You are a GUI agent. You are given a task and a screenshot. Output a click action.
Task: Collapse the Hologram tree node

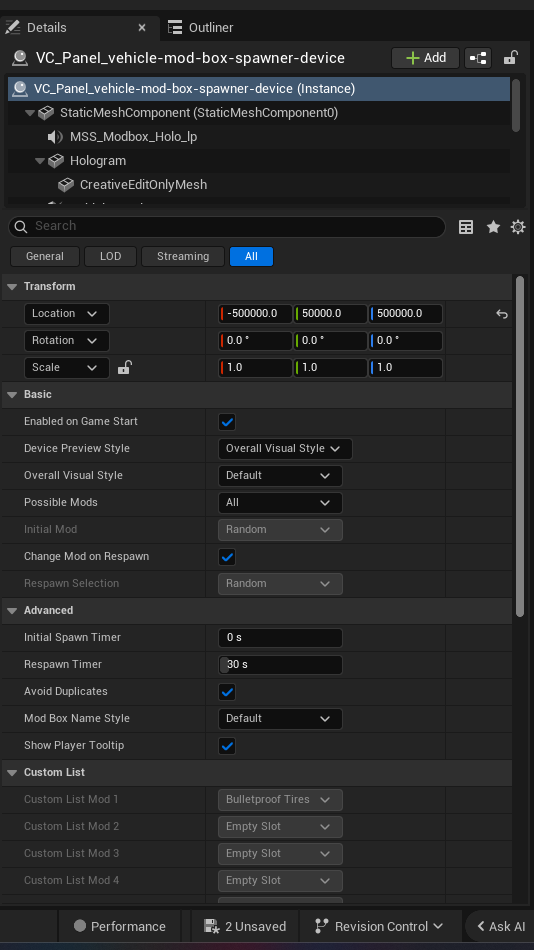tap(40, 161)
